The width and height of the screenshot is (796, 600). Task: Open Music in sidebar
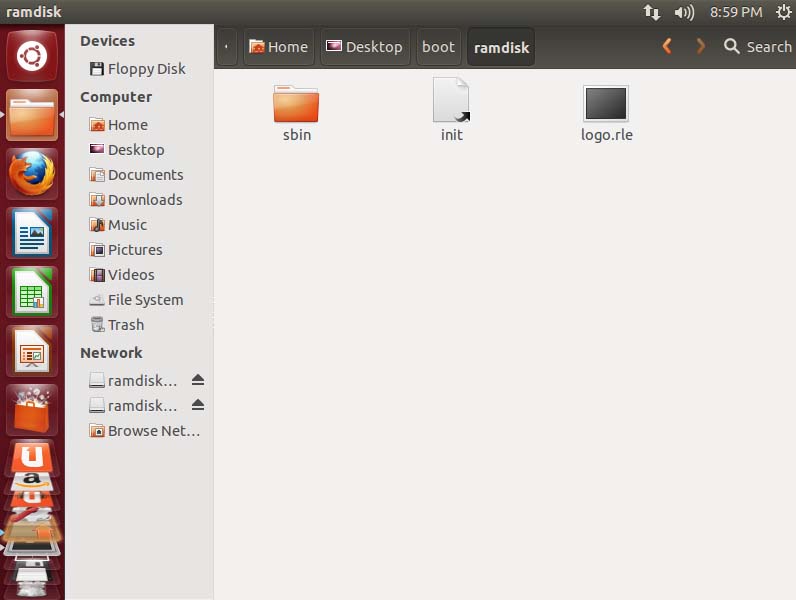coord(118,225)
